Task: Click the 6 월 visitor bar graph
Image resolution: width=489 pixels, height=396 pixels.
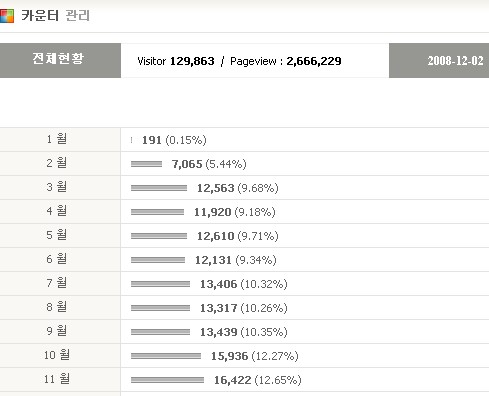Action: [x=158, y=260]
